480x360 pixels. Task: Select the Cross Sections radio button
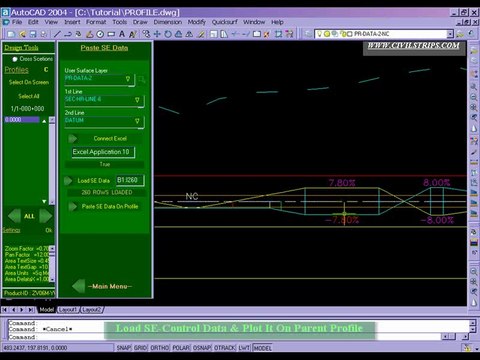point(15,59)
